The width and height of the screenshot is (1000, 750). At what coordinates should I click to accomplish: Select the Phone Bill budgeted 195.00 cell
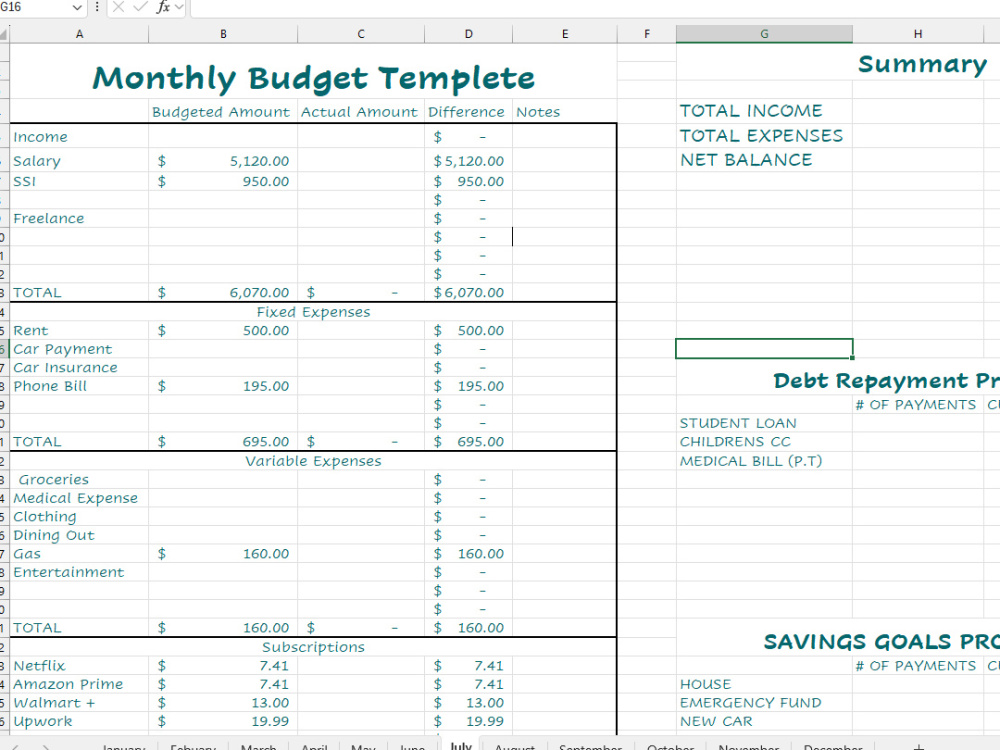tap(223, 386)
